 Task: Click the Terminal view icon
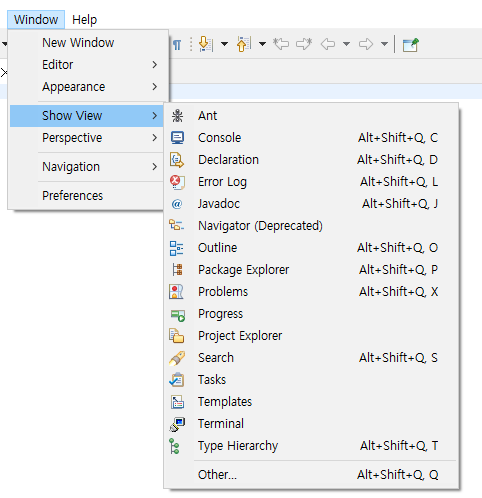point(177,424)
